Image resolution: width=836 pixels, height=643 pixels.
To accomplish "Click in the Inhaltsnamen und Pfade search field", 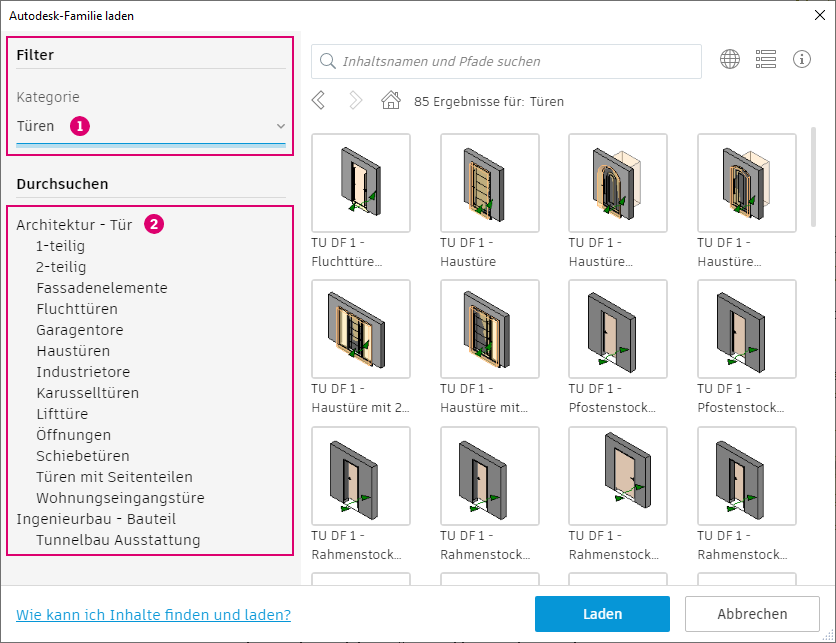I will click(x=506, y=61).
